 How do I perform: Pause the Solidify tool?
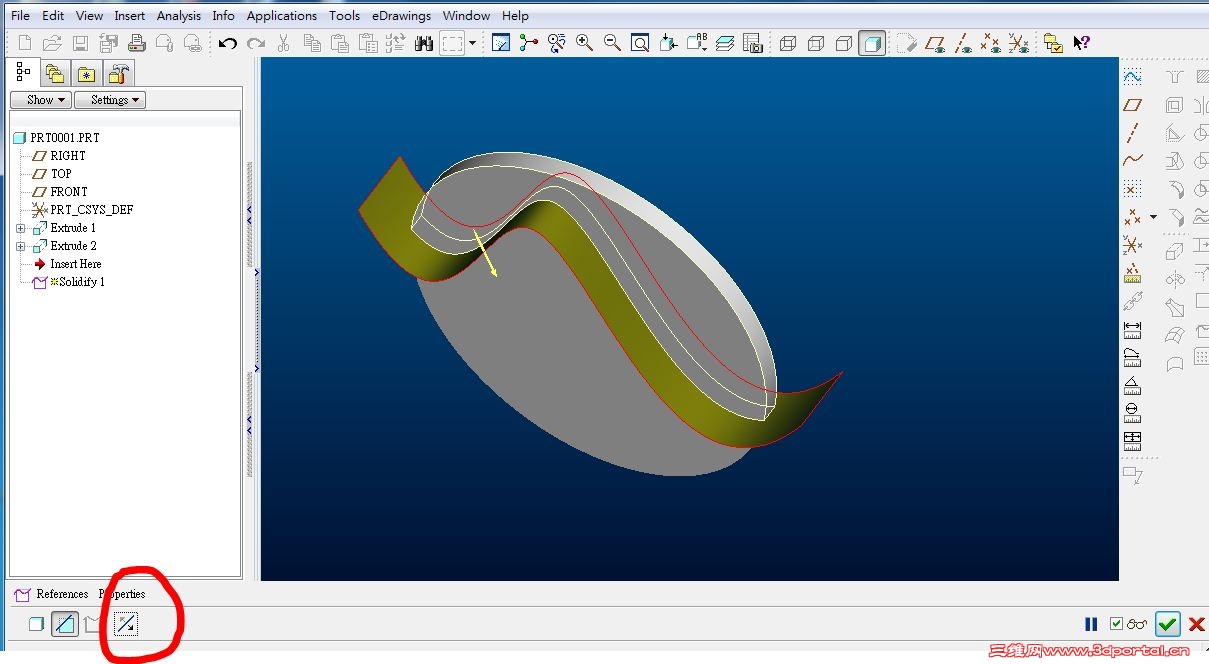click(1091, 624)
